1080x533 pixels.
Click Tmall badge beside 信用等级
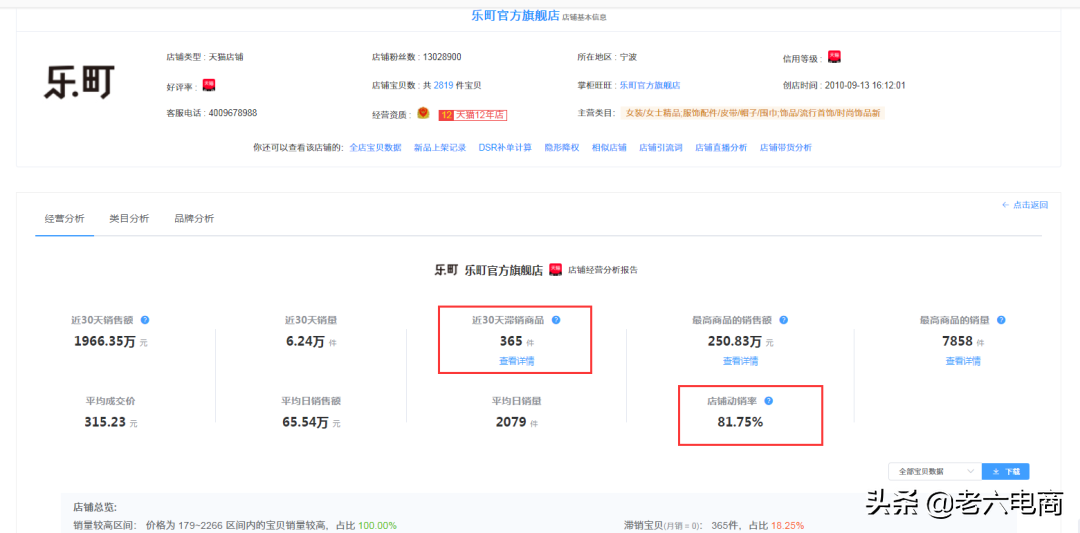pyautogui.click(x=834, y=57)
